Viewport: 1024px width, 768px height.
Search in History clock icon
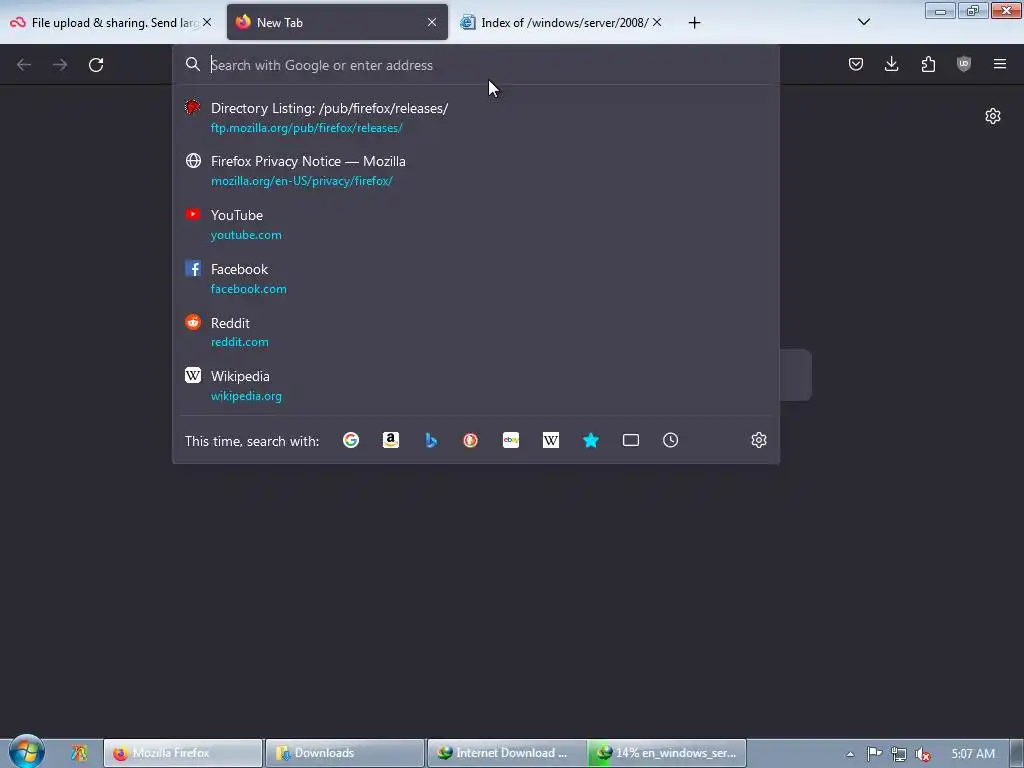click(671, 440)
